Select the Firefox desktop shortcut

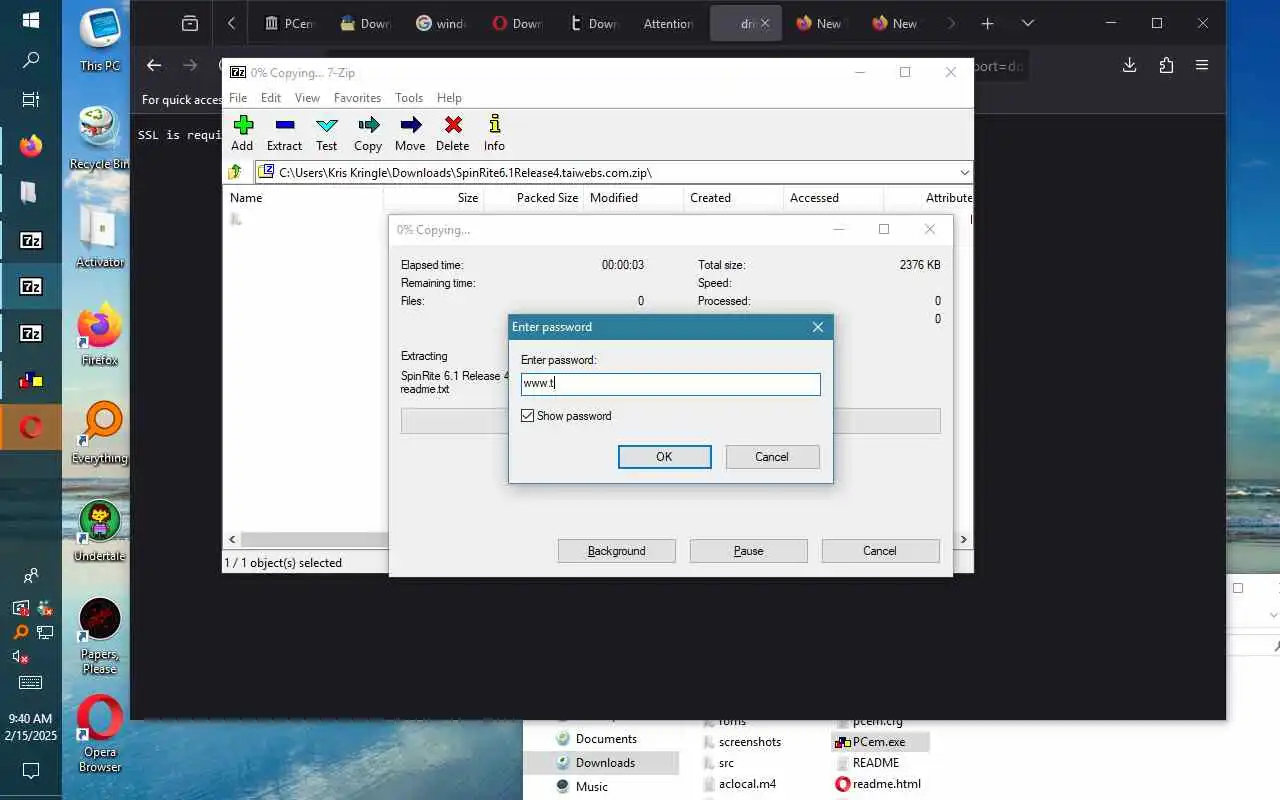point(99,334)
